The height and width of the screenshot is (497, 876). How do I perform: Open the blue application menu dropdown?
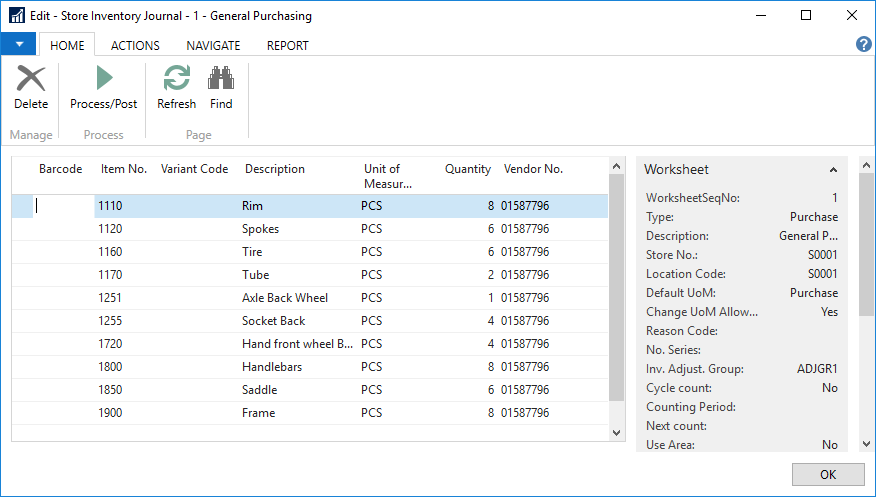pyautogui.click(x=18, y=45)
